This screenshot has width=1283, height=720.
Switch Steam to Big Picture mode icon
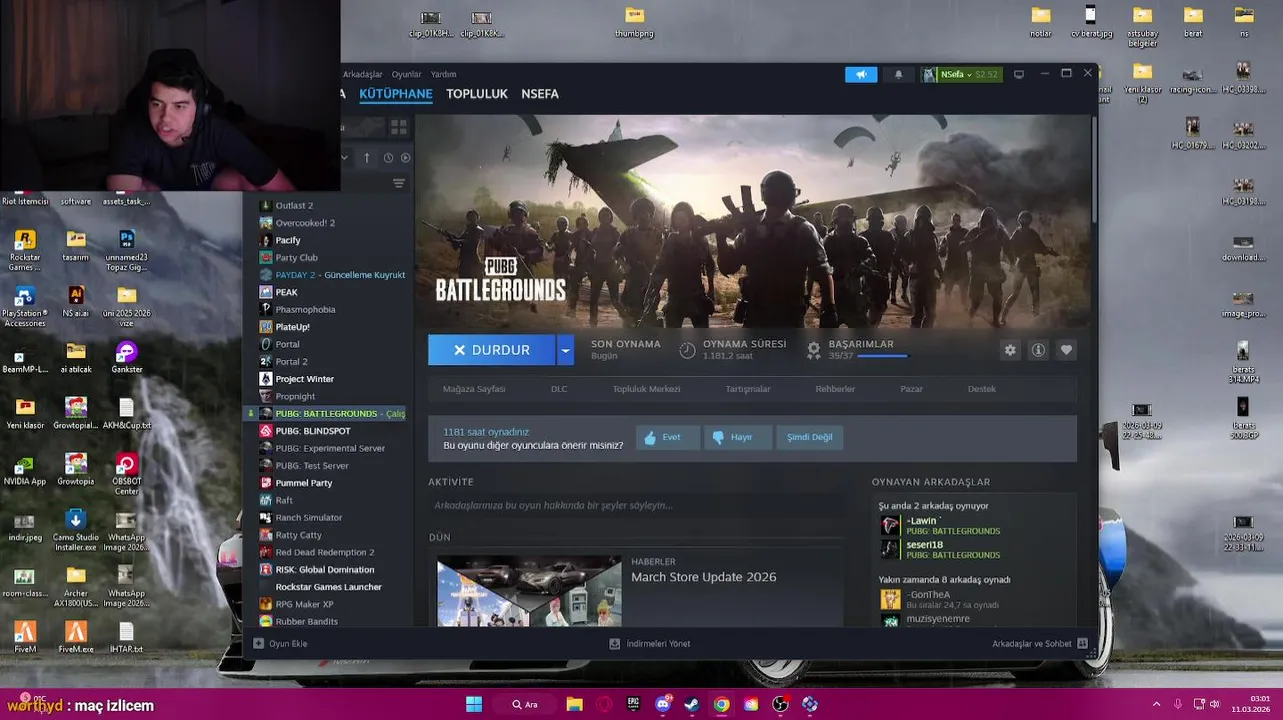[x=1019, y=75]
